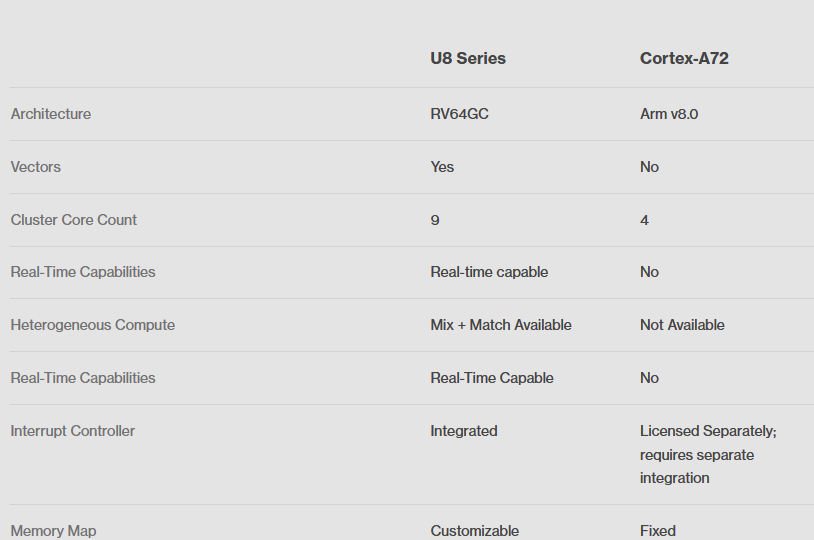Click the core count value 9

435,220
